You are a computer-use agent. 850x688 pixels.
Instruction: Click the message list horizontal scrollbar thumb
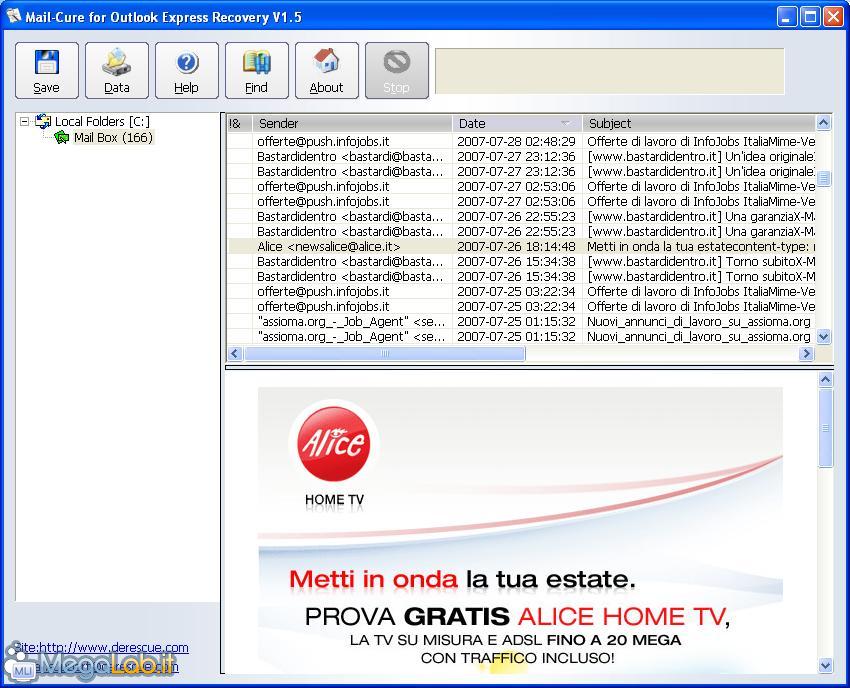pyautogui.click(x=384, y=353)
